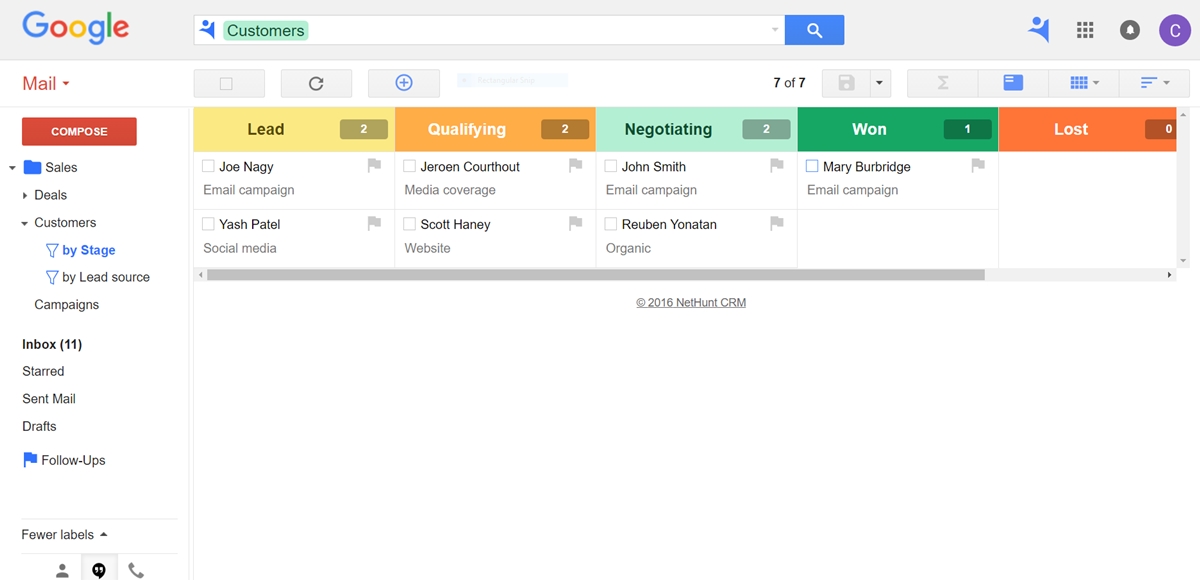This screenshot has height=580, width=1200.
Task: Flag the Joe Nagy card
Action: [374, 166]
